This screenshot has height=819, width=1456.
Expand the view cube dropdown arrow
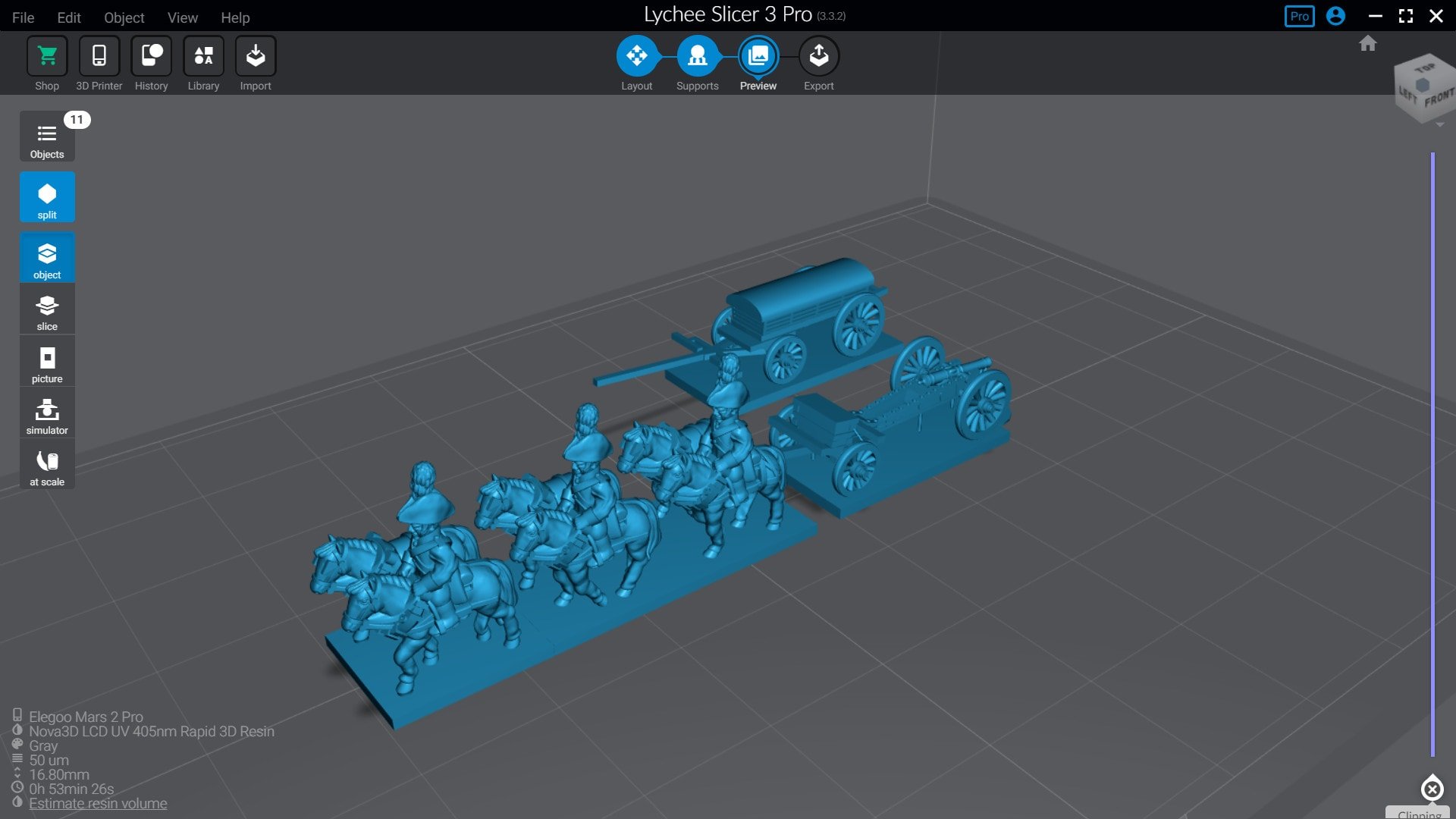click(1439, 125)
